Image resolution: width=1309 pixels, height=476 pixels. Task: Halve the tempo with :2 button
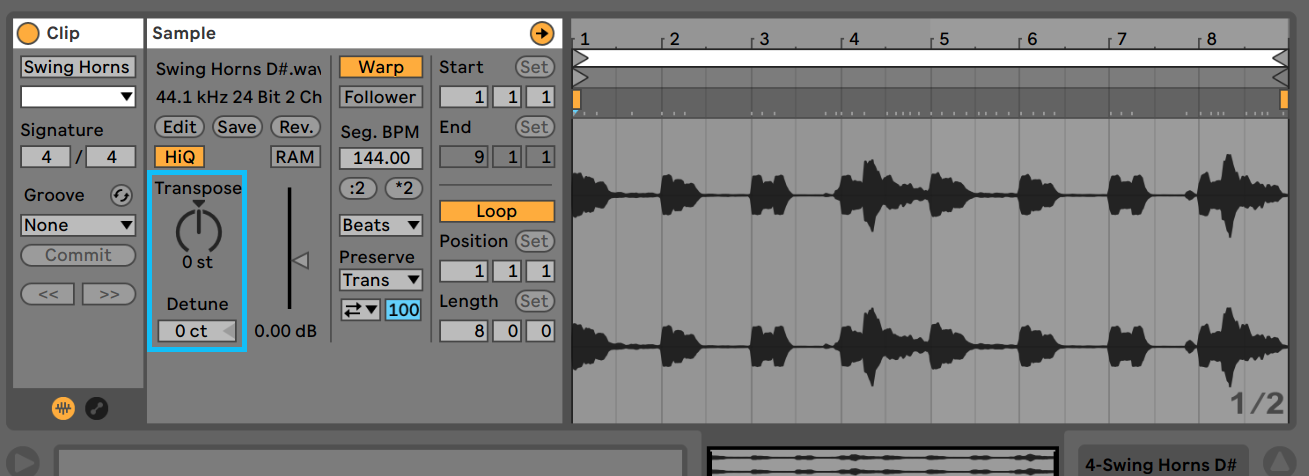point(358,188)
